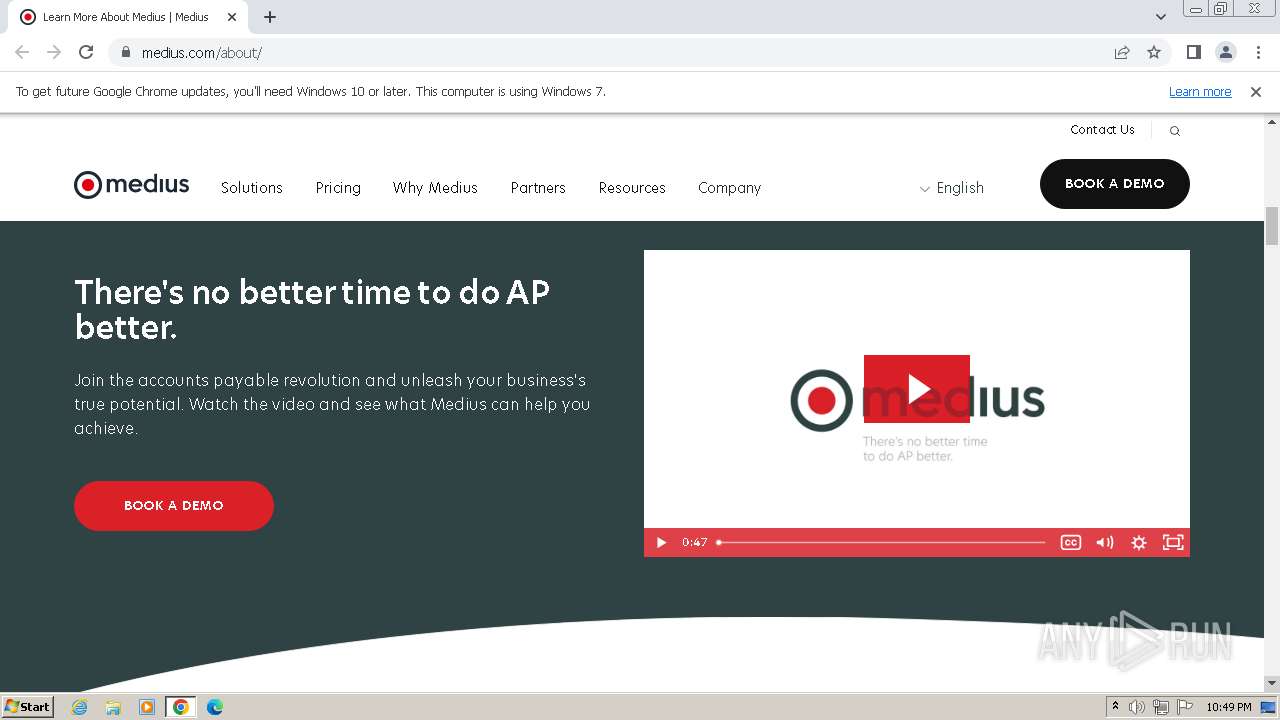Screen dimensions: 1280x720
Task: Click the Medius logo in header
Action: pos(131,185)
